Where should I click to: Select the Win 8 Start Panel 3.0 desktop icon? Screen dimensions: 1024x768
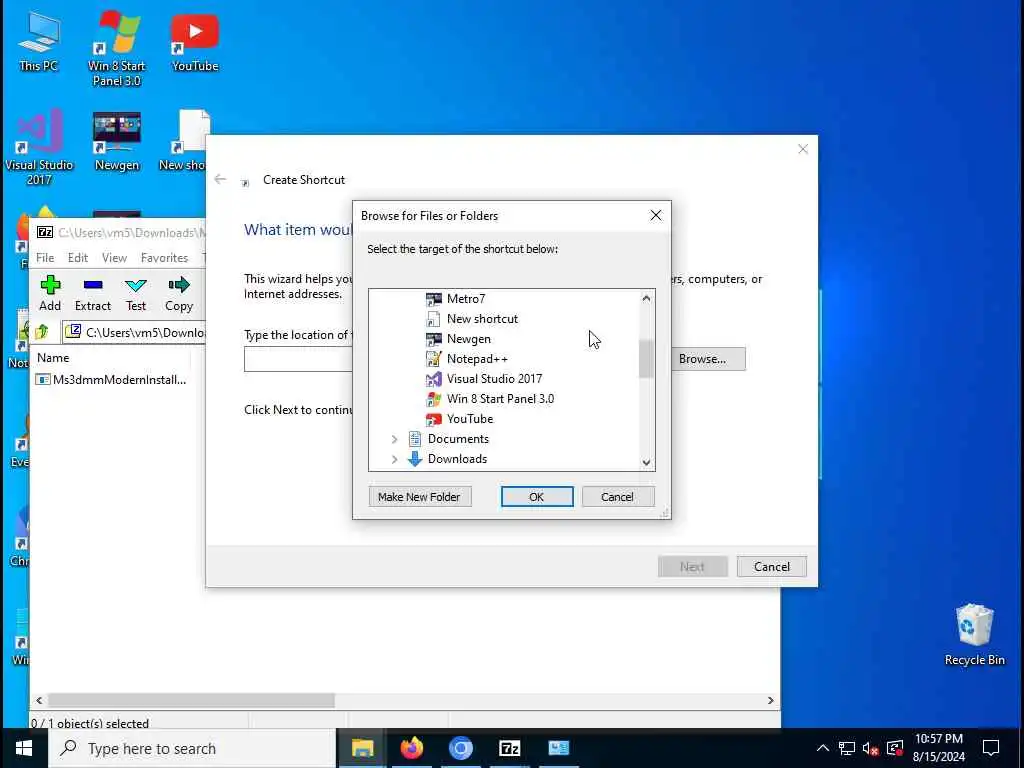[117, 48]
